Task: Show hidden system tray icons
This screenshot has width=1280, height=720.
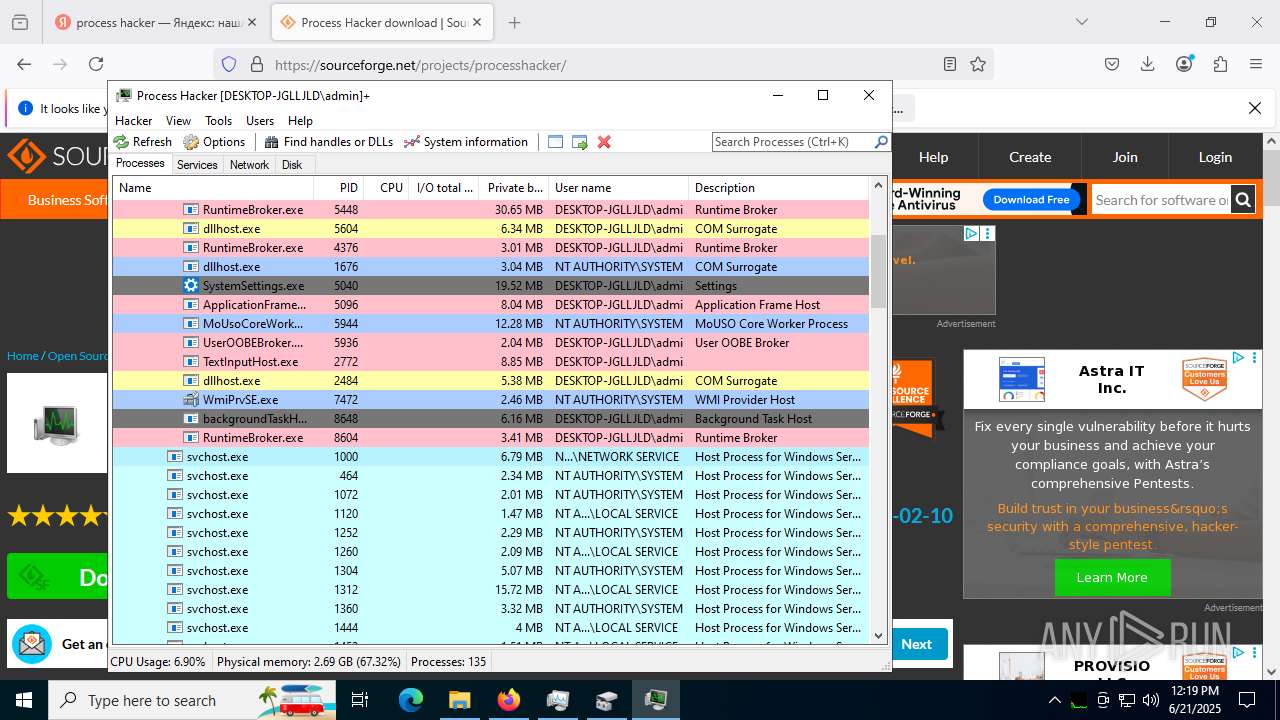Action: [1054, 700]
